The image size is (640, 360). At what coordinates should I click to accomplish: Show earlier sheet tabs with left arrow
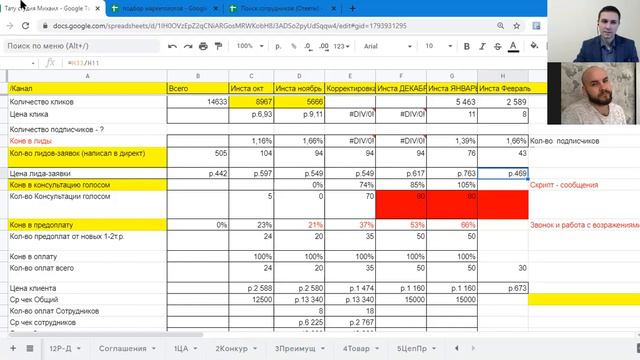[x=457, y=348]
